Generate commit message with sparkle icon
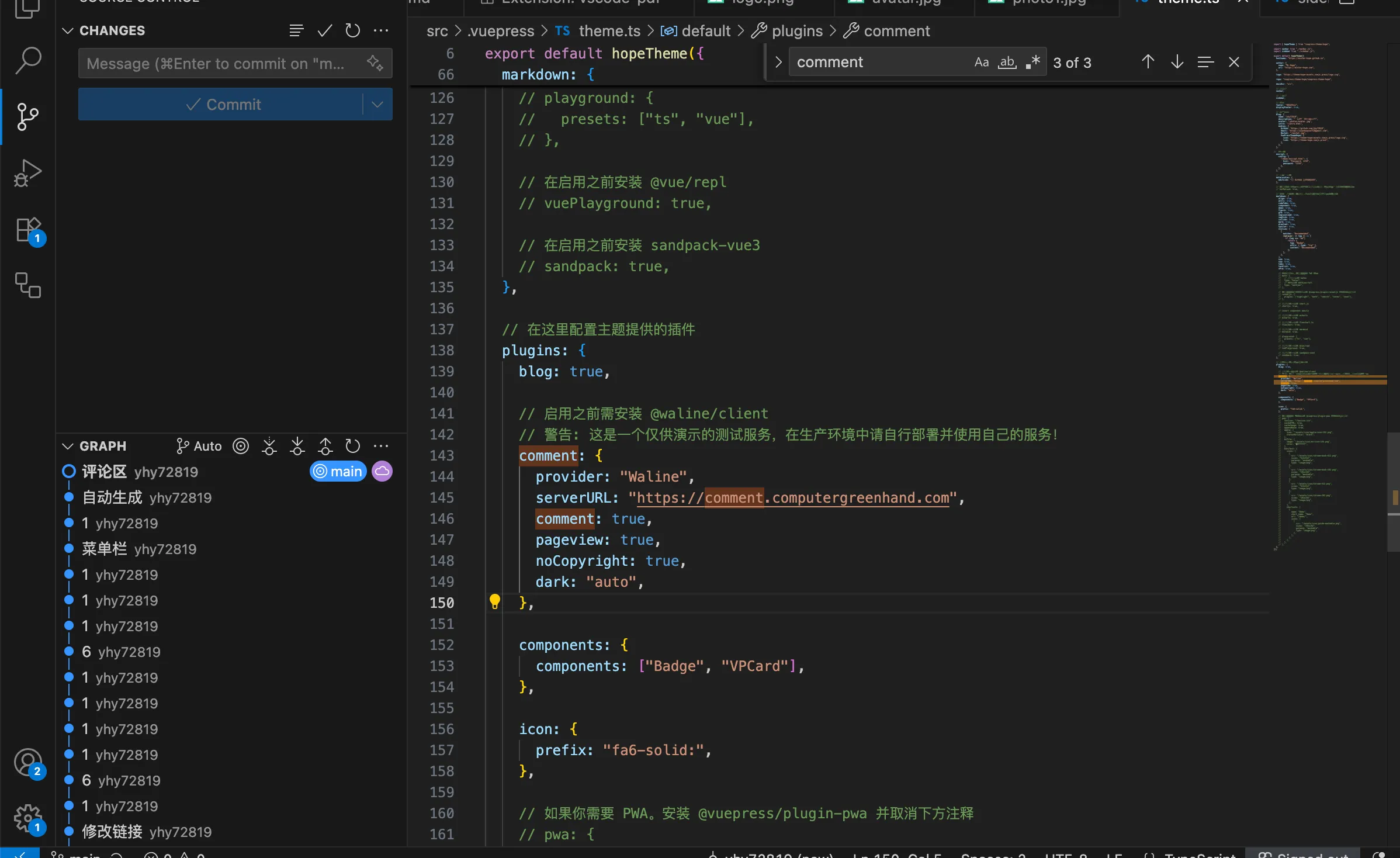This screenshot has width=1400, height=858. pos(375,63)
